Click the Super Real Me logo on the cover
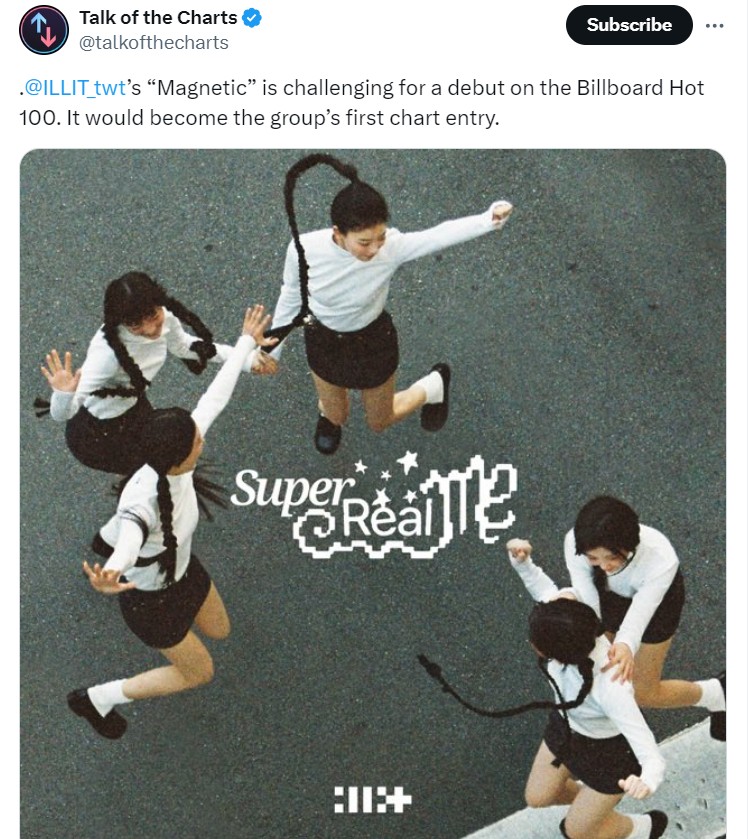748x839 pixels. tap(373, 506)
